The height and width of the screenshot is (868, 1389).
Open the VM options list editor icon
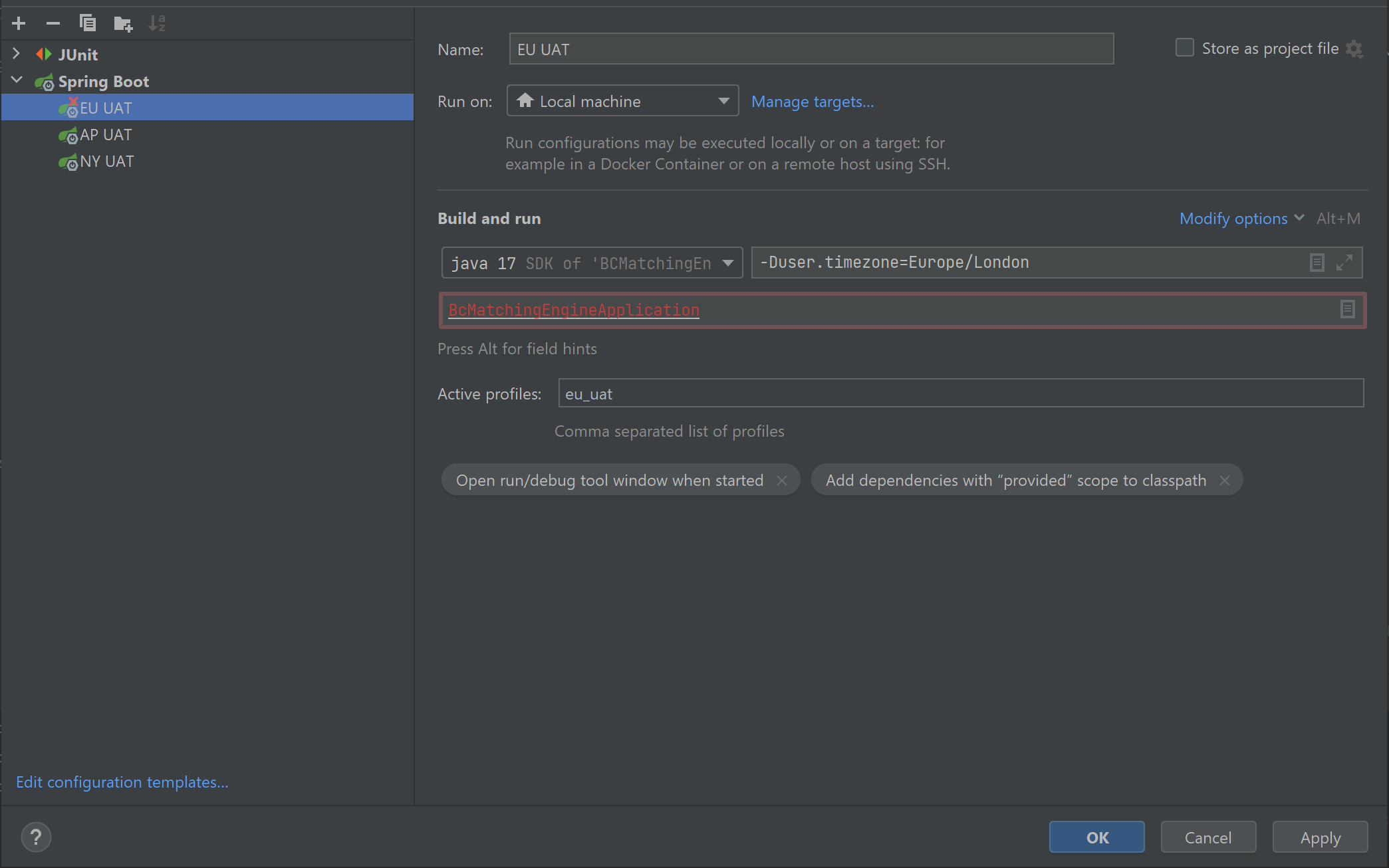[x=1317, y=262]
